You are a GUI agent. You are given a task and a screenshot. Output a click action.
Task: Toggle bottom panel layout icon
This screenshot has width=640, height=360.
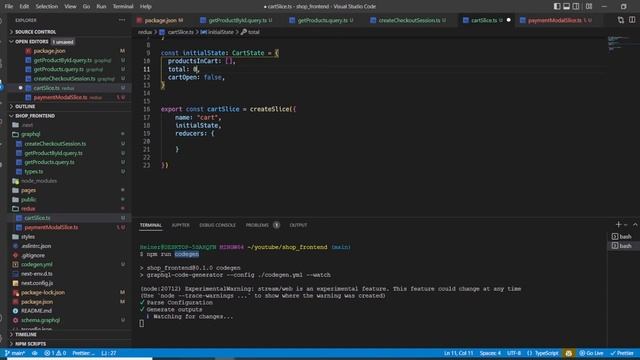click(567, 7)
